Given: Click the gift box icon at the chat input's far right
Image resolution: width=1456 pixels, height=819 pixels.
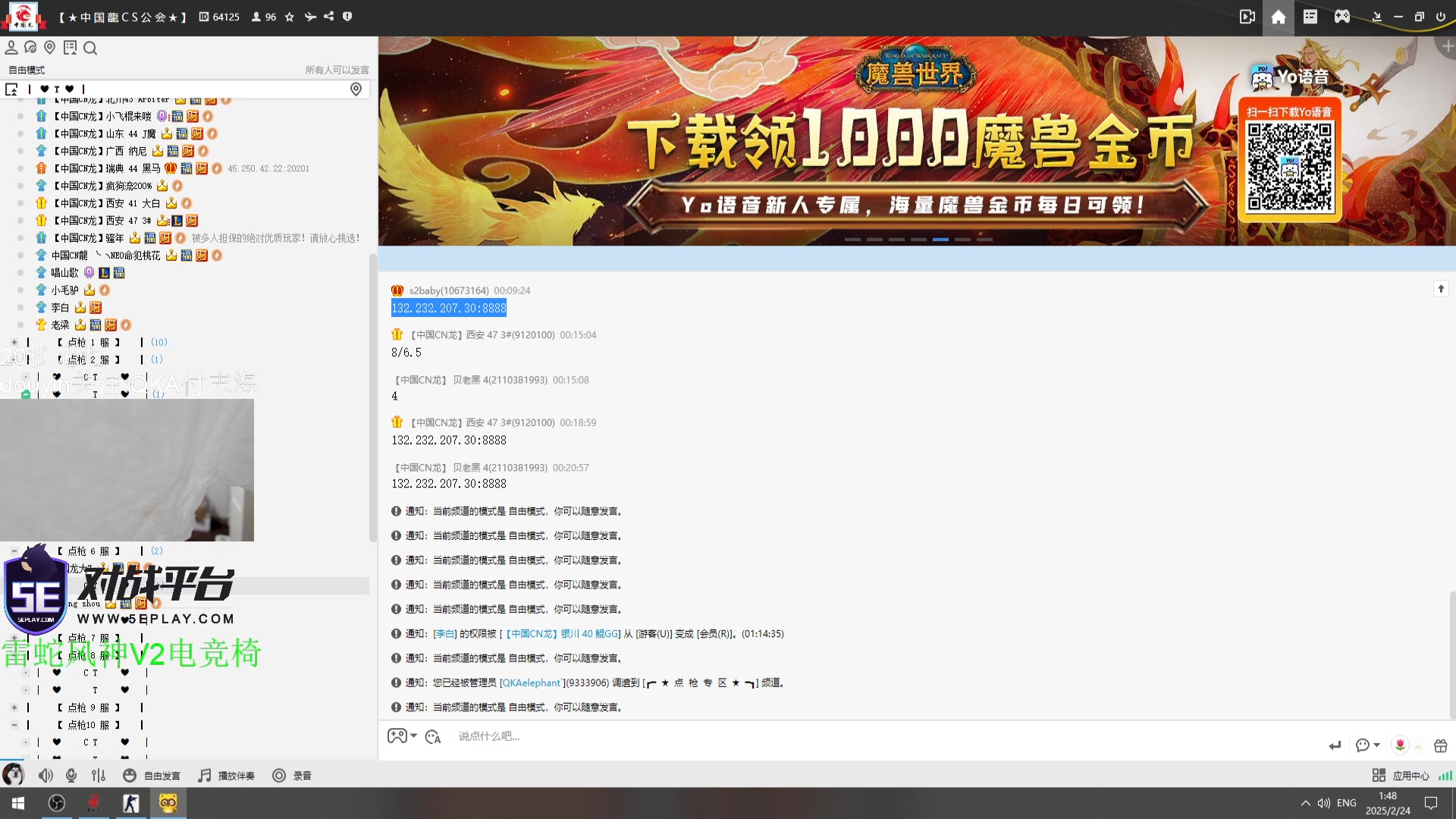Looking at the screenshot, I should click(x=1441, y=745).
